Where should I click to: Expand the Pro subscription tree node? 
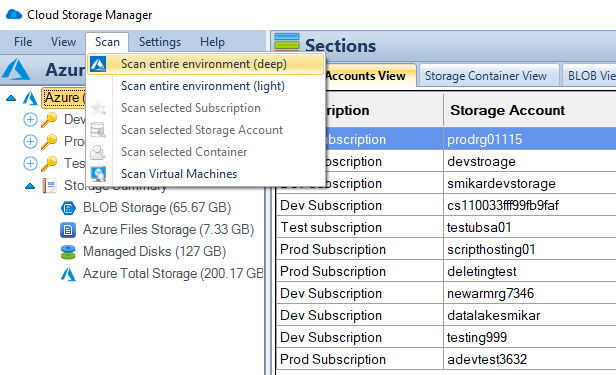coord(30,141)
